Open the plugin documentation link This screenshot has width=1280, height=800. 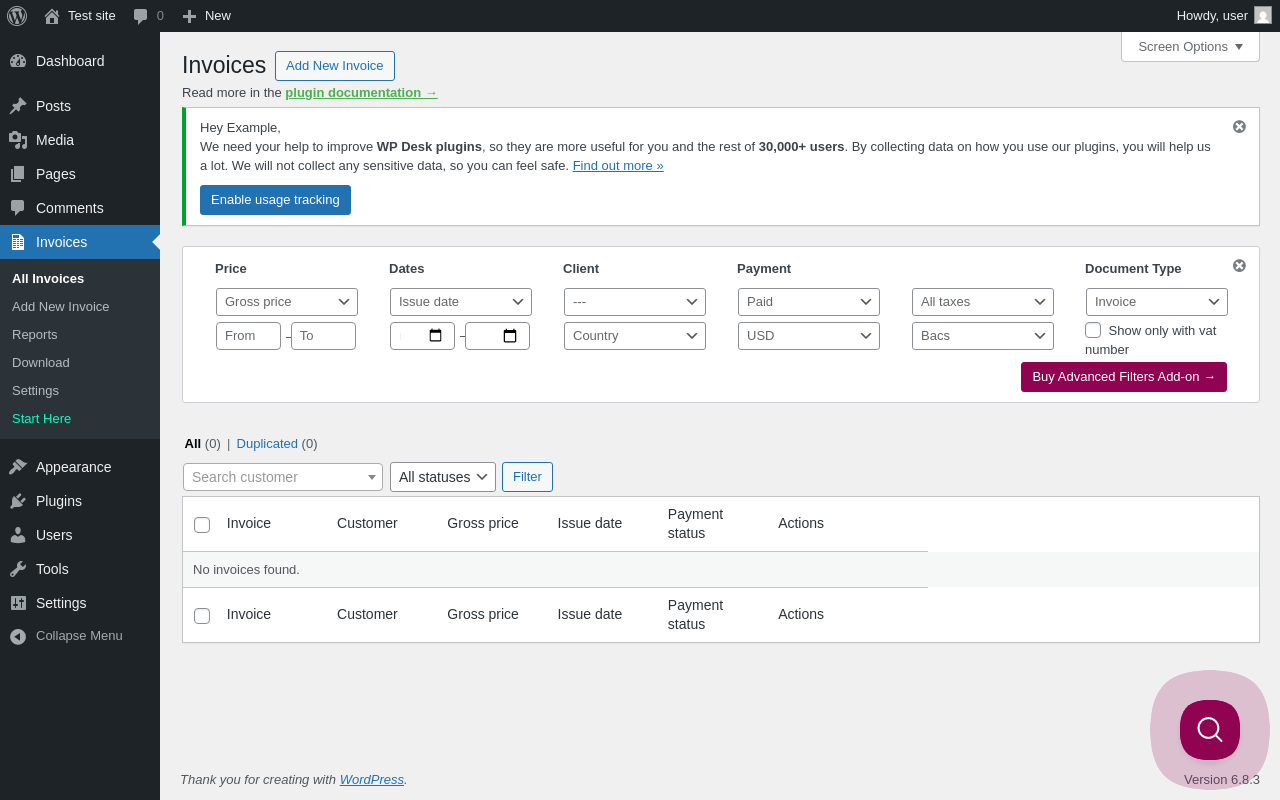pos(361,93)
